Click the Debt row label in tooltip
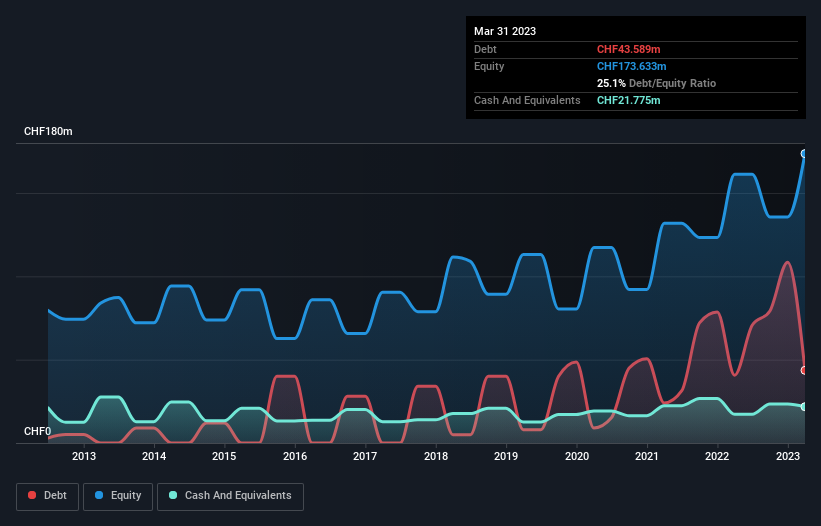 485,49
